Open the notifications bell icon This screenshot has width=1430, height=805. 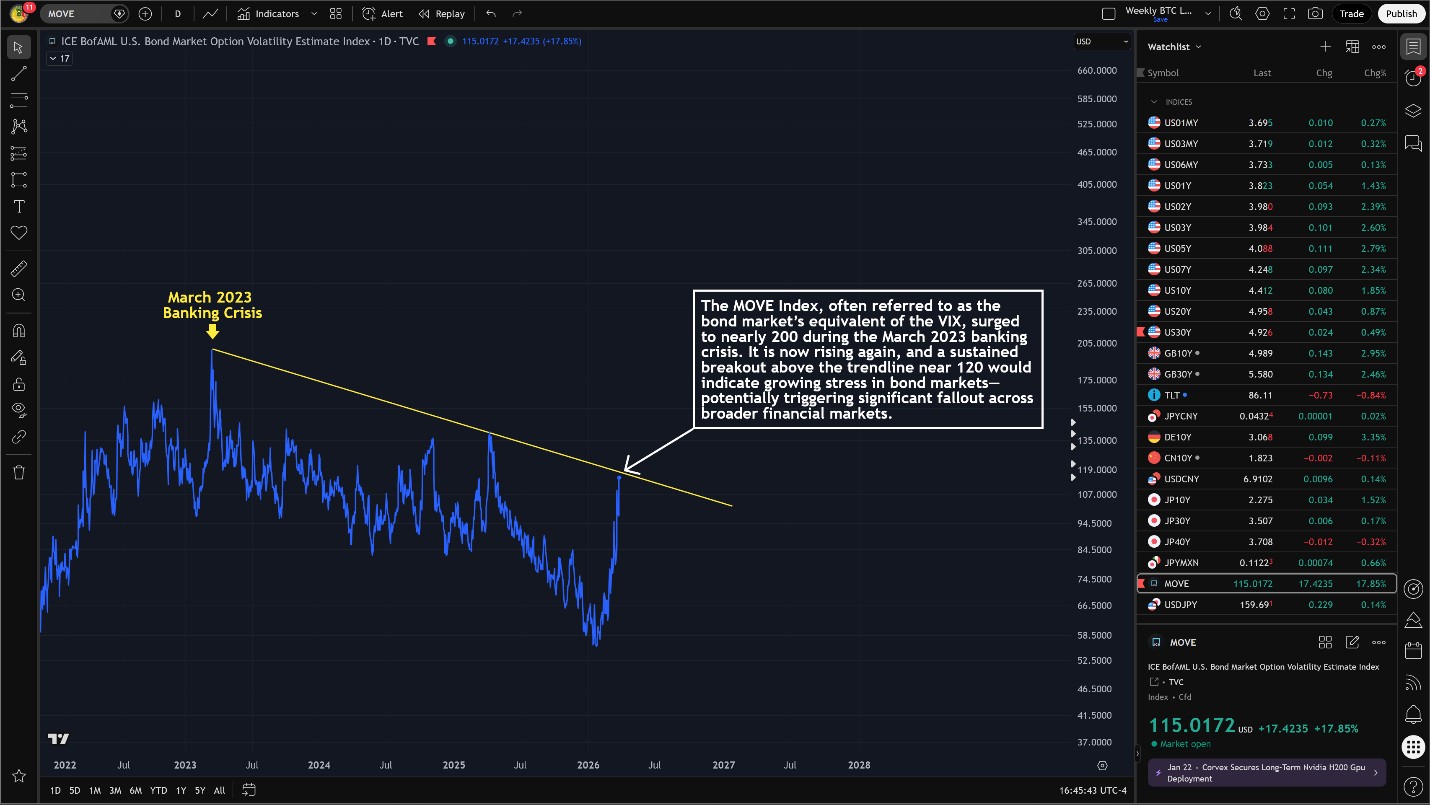(x=1413, y=714)
